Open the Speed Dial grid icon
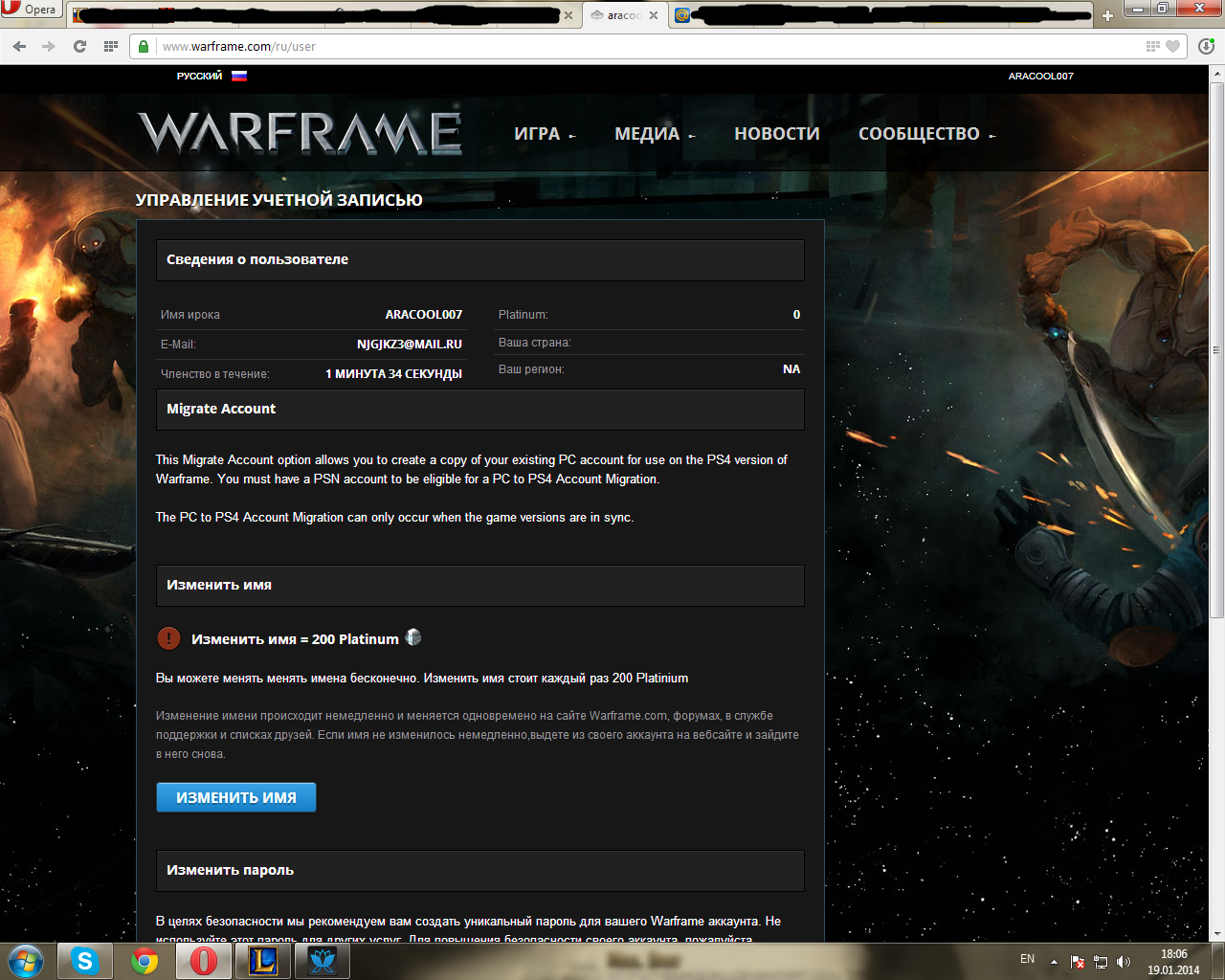 pyautogui.click(x=110, y=46)
